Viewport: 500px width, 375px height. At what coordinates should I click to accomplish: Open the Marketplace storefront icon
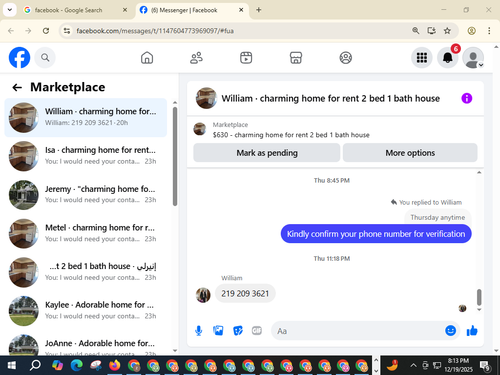click(296, 58)
